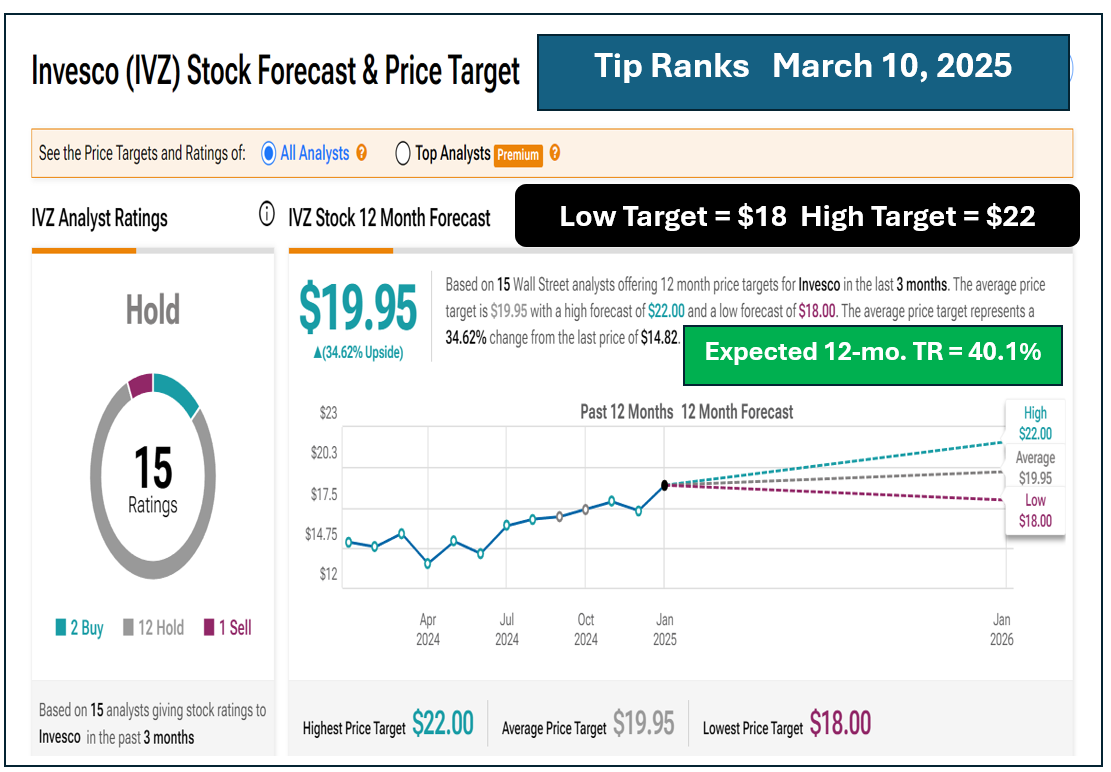Click the Lowest Price Target $18.00 value

(x=840, y=724)
